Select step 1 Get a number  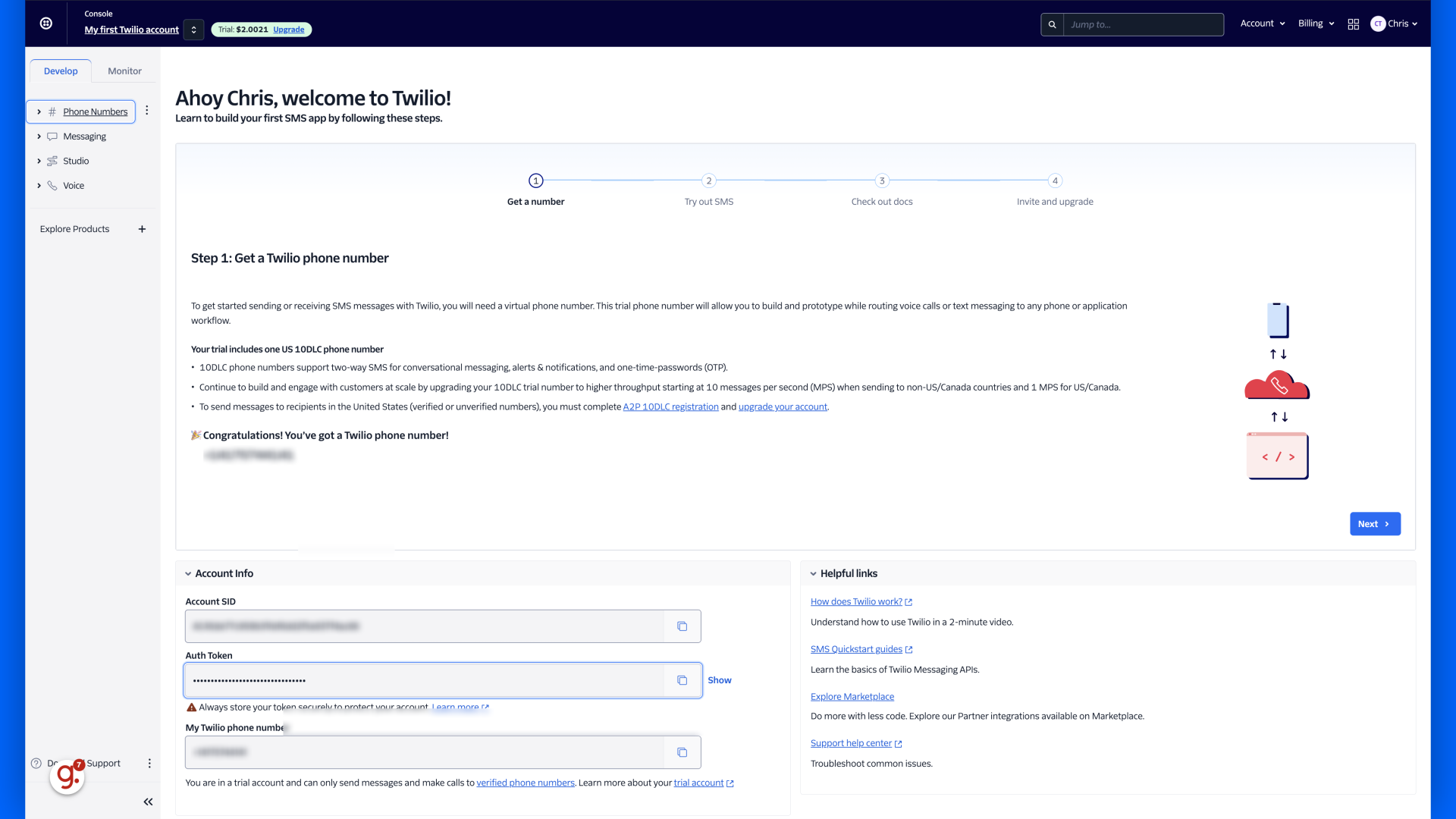tap(536, 180)
